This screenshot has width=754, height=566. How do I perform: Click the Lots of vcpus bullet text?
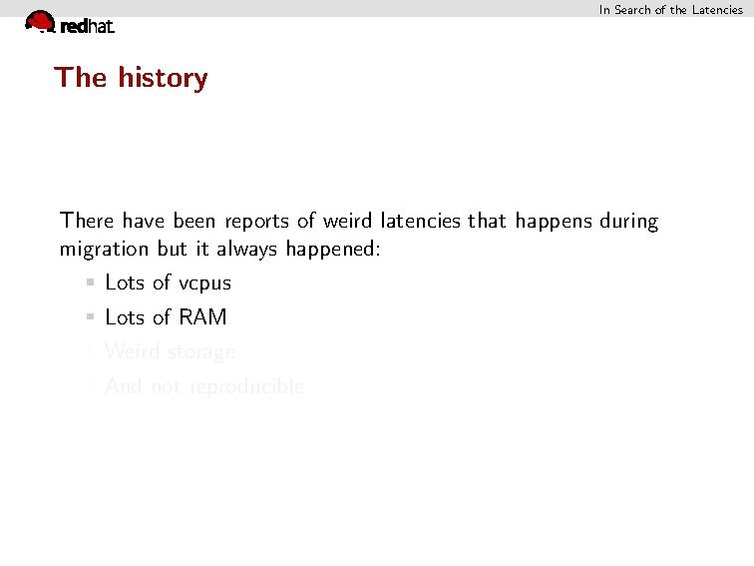tap(167, 283)
